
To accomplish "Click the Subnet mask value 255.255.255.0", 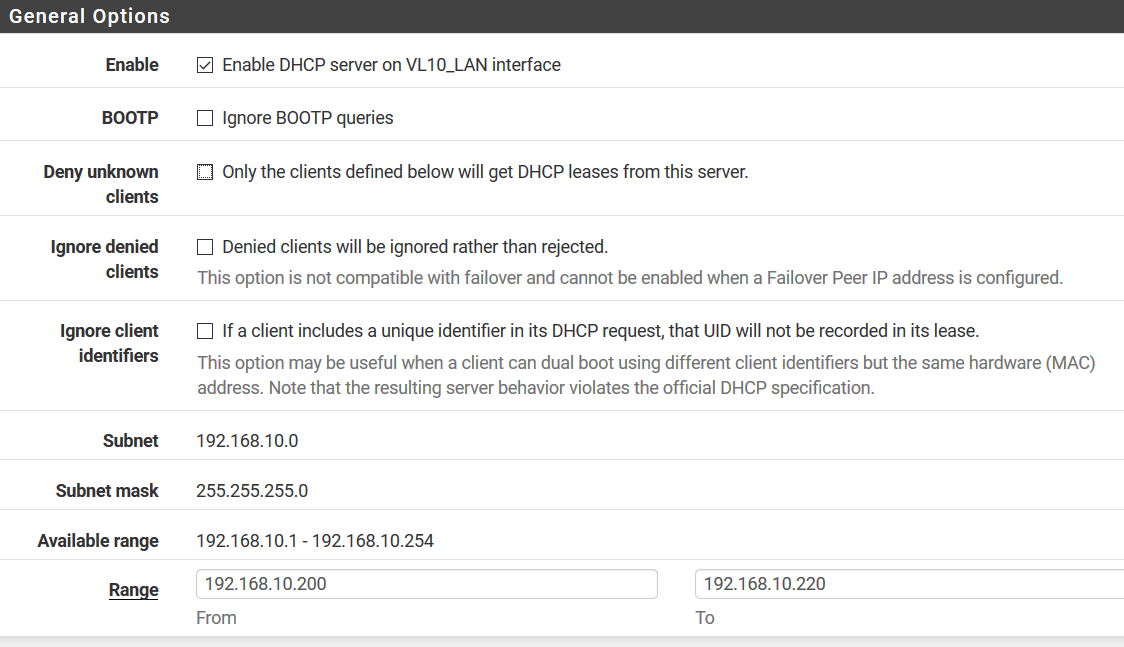I will click(x=252, y=491).
